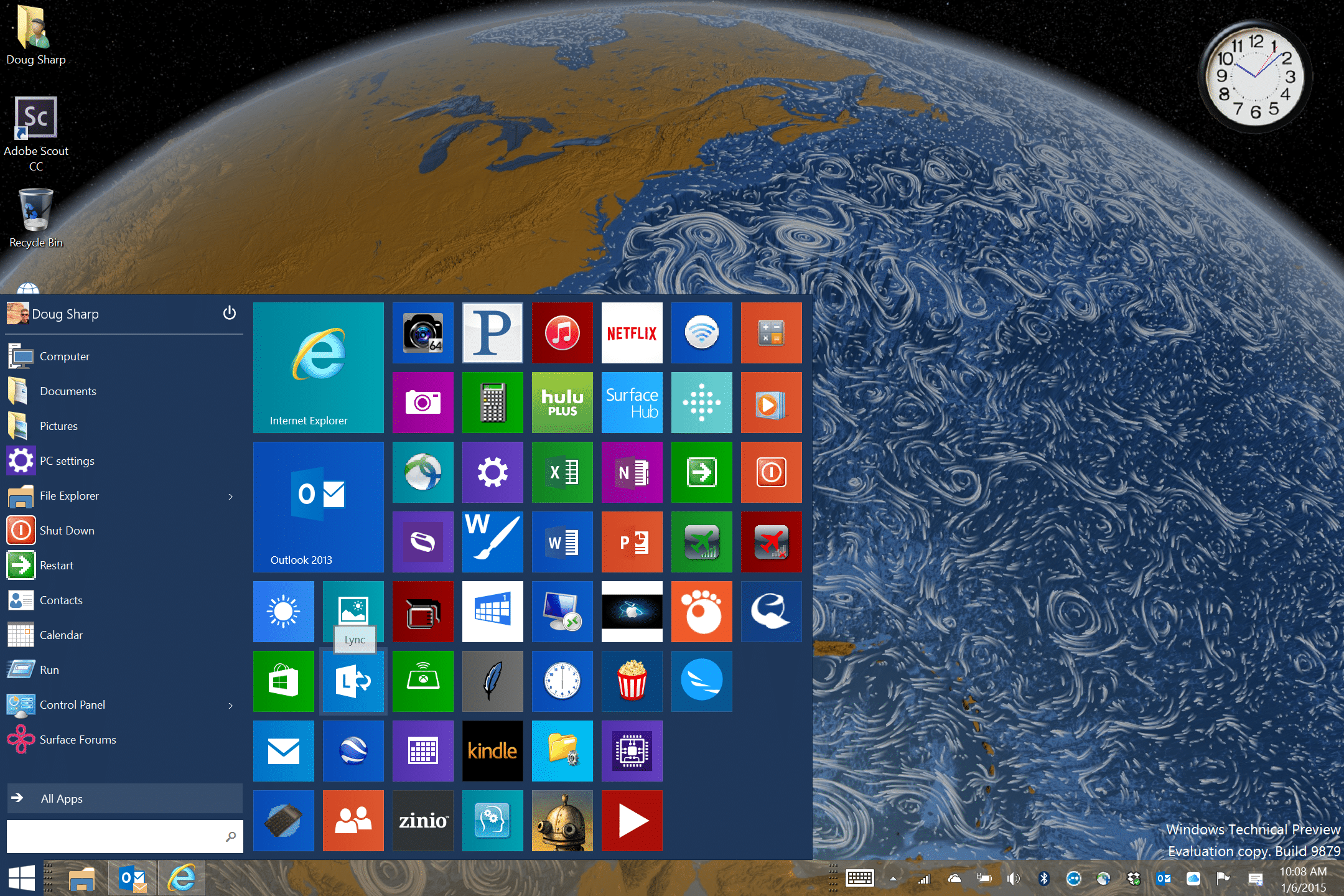Image resolution: width=1344 pixels, height=896 pixels.
Task: Open the Remote Desktop tile
Action: [562, 612]
